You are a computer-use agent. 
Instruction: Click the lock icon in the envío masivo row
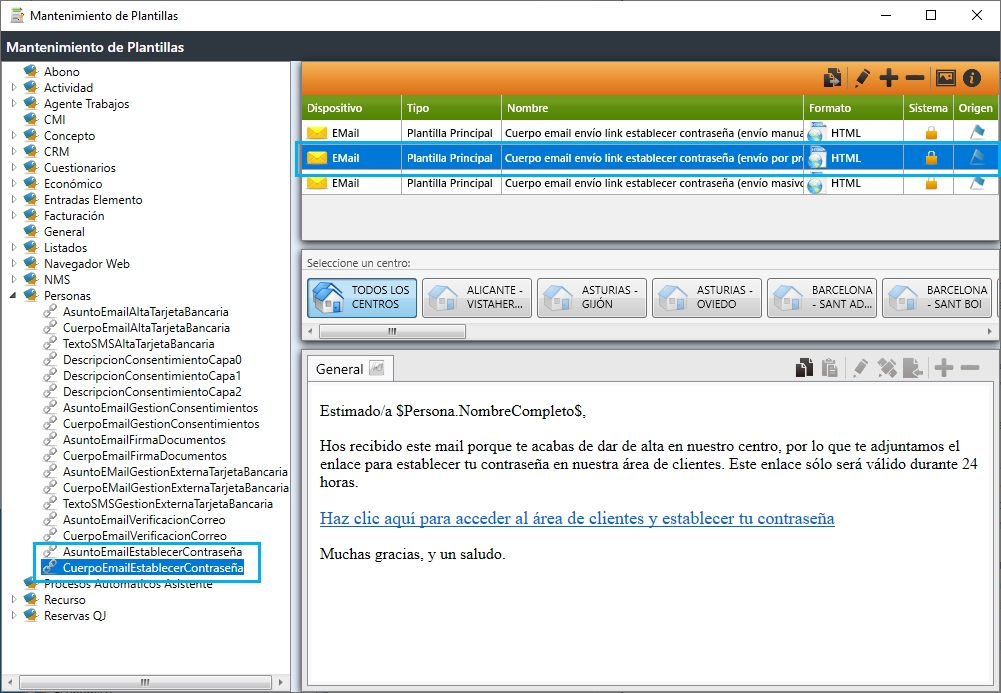[x=931, y=183]
